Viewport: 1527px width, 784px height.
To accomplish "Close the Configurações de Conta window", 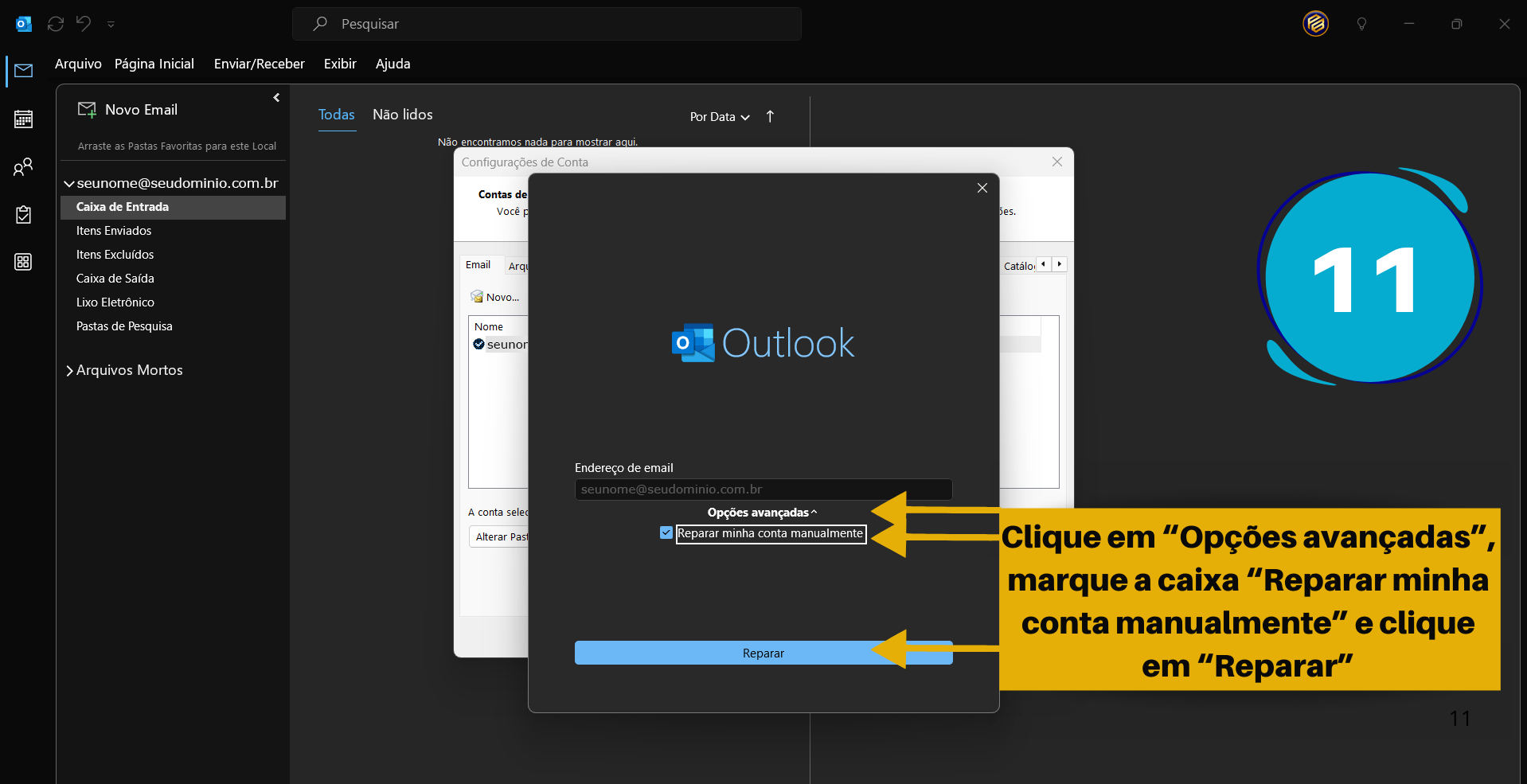I will click(1057, 162).
